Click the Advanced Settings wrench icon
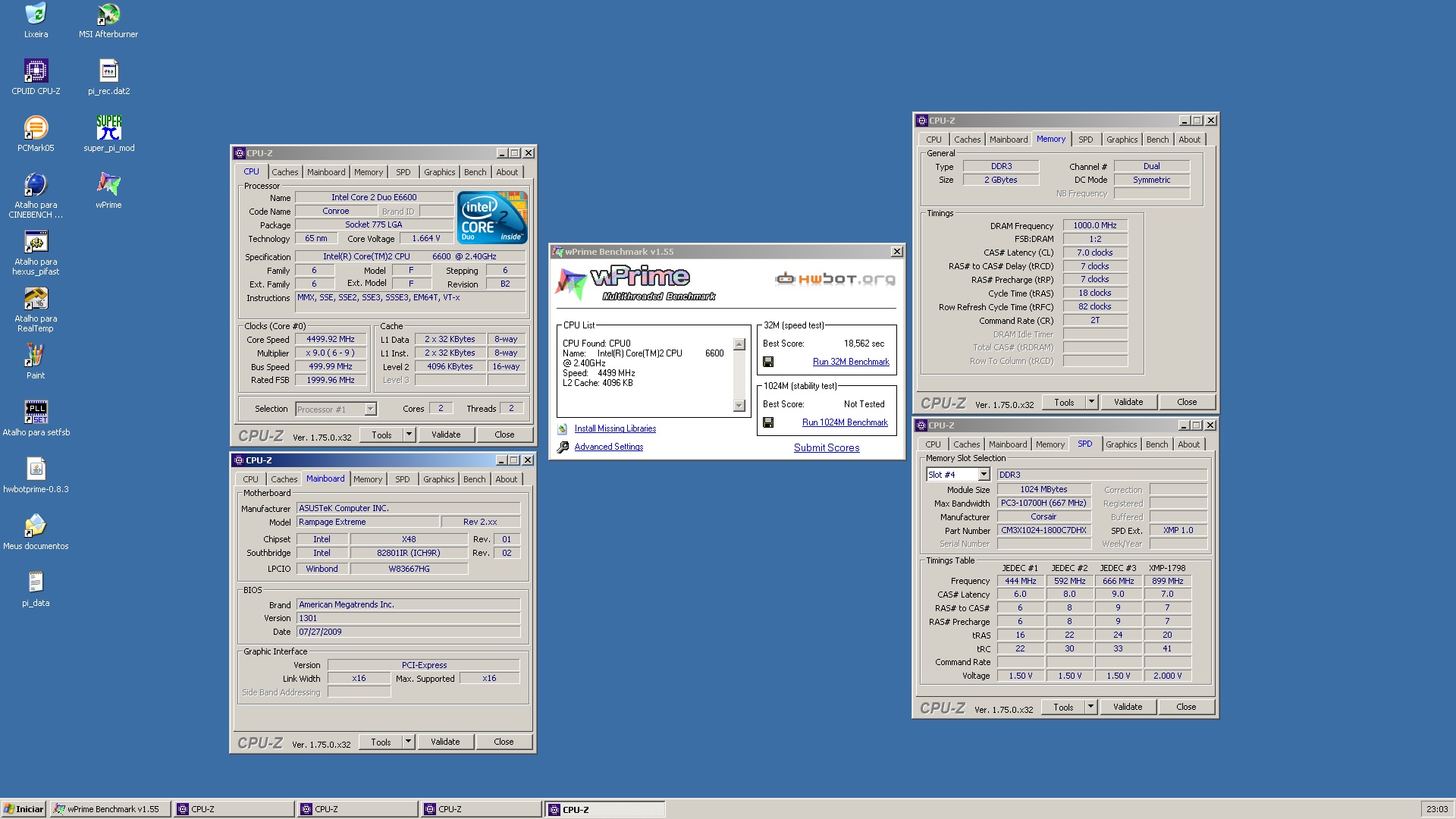This screenshot has width=1456, height=819. coord(563,447)
